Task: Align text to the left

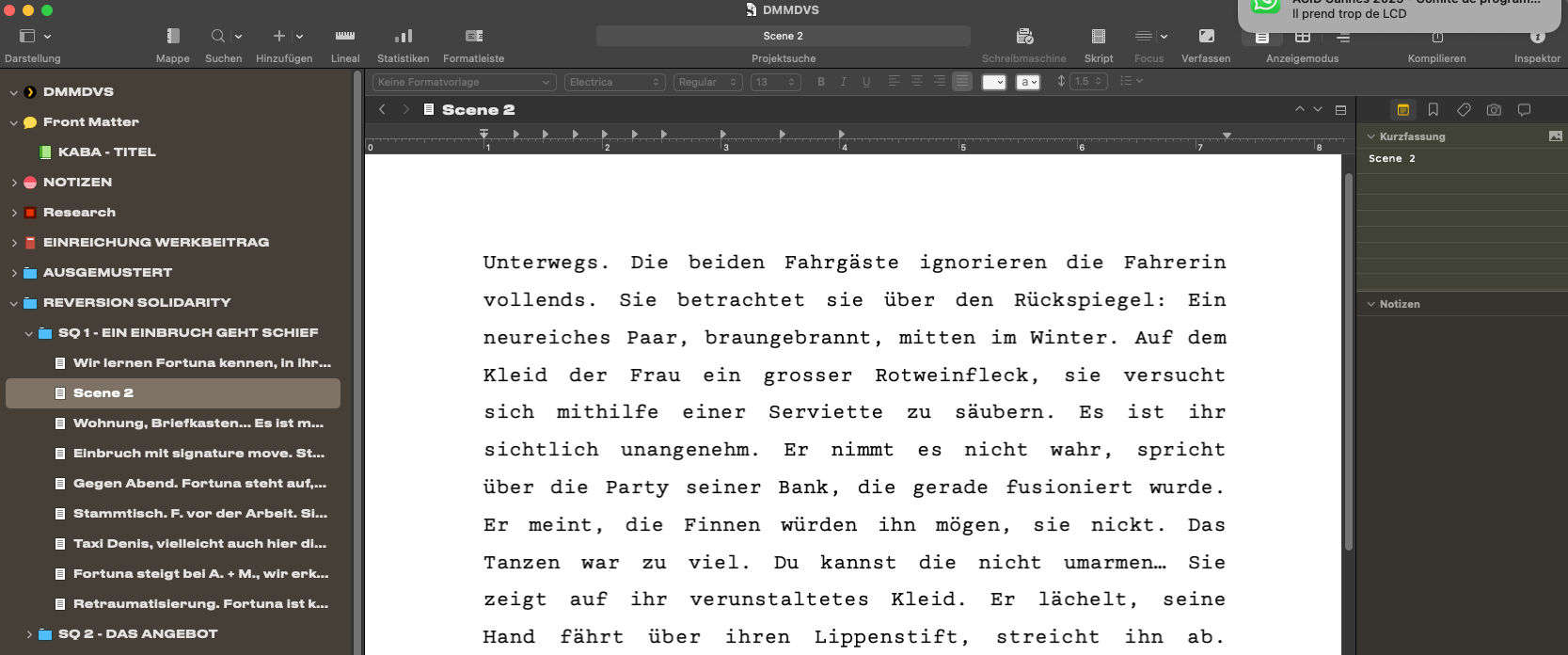Action: coord(895,82)
